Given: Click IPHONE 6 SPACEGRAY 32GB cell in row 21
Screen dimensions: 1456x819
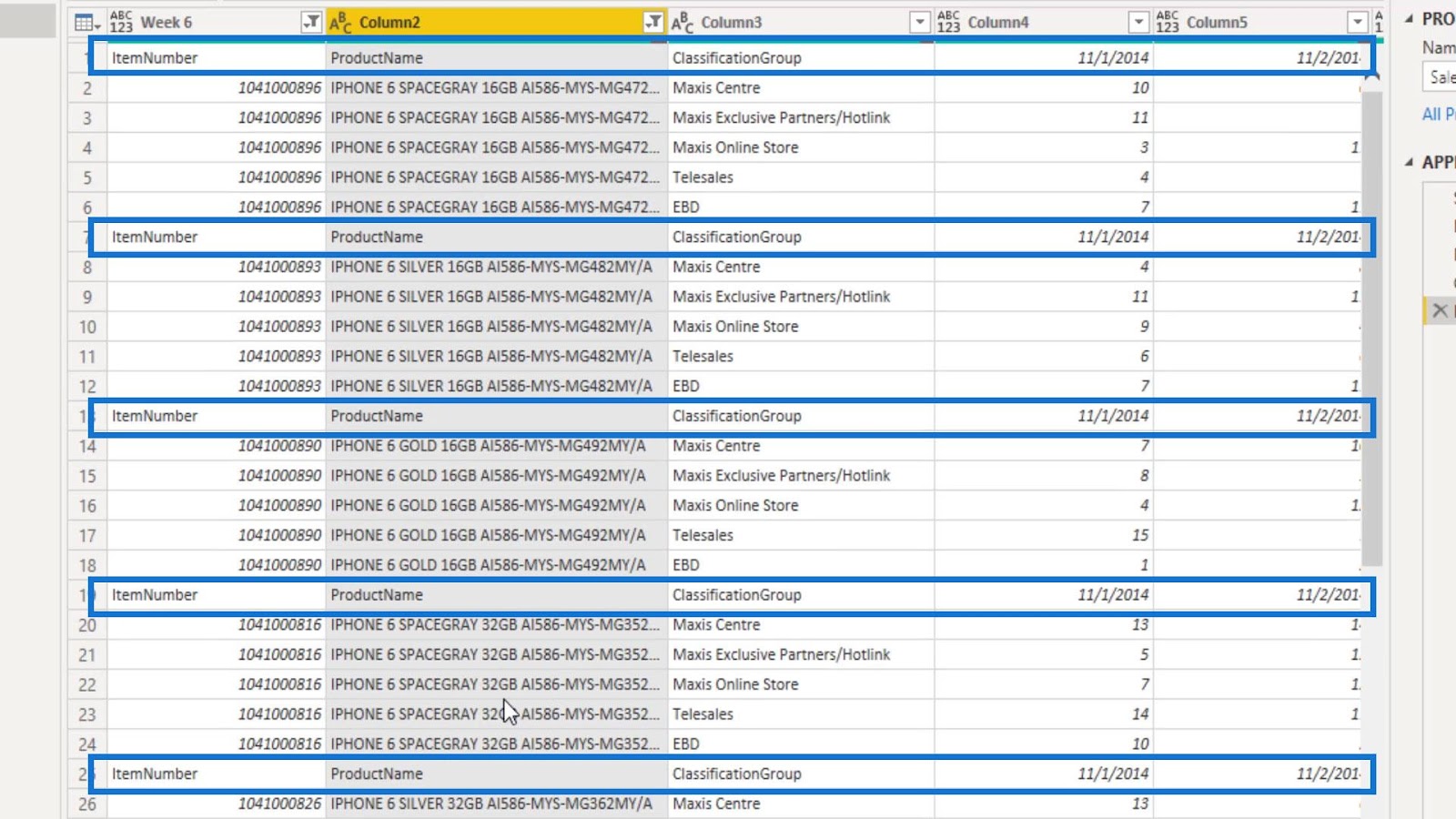Looking at the screenshot, I should 497,655.
